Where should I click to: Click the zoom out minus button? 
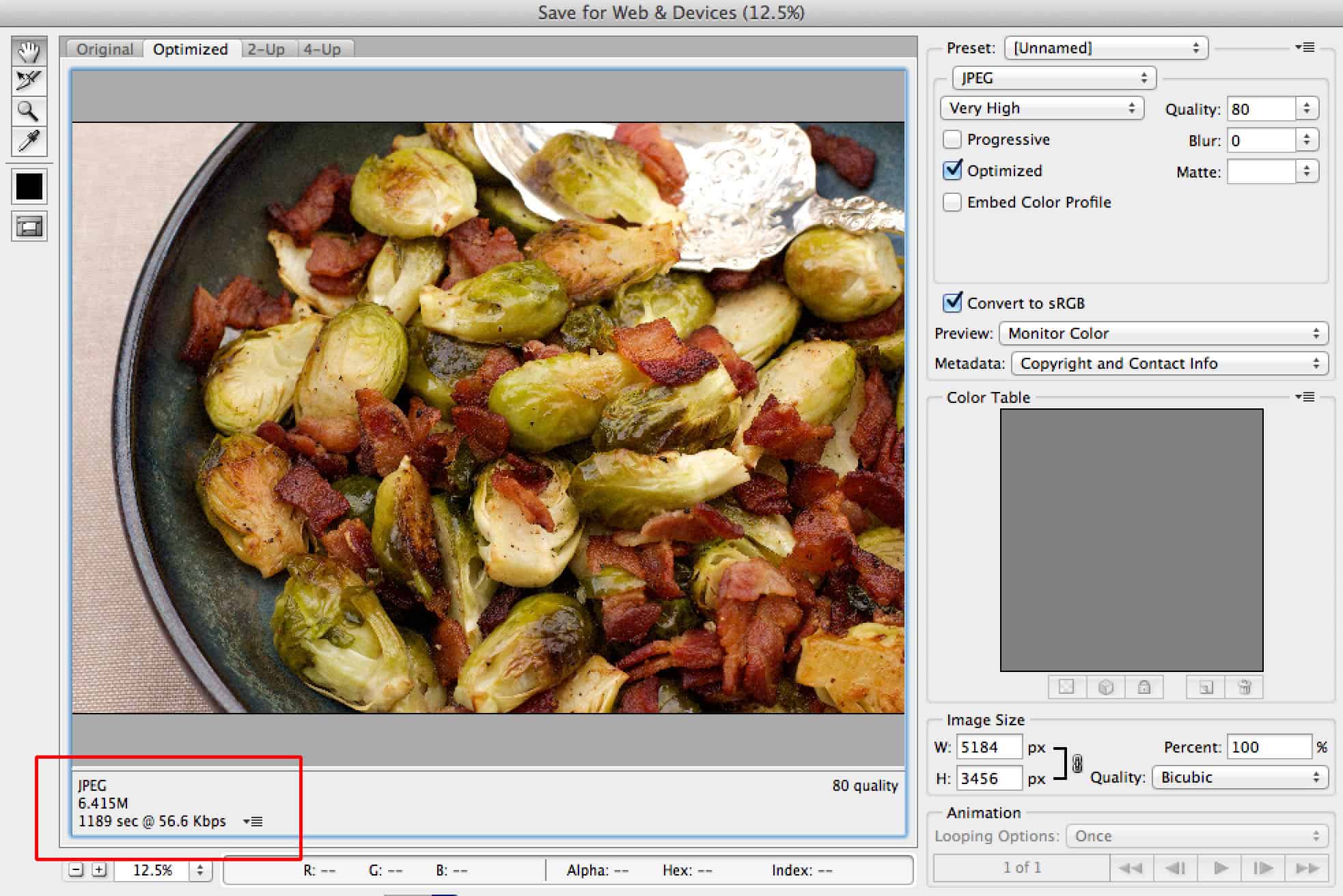pyautogui.click(x=77, y=869)
